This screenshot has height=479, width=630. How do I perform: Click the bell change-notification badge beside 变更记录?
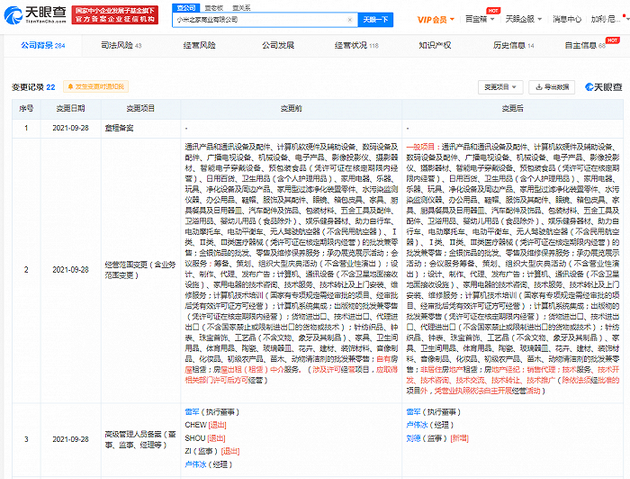(x=96, y=86)
